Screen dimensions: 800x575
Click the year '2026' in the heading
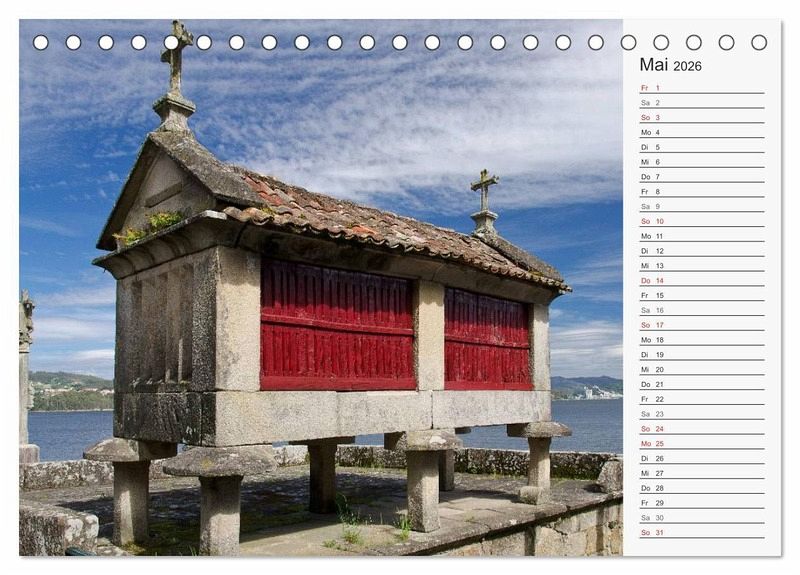(687, 67)
